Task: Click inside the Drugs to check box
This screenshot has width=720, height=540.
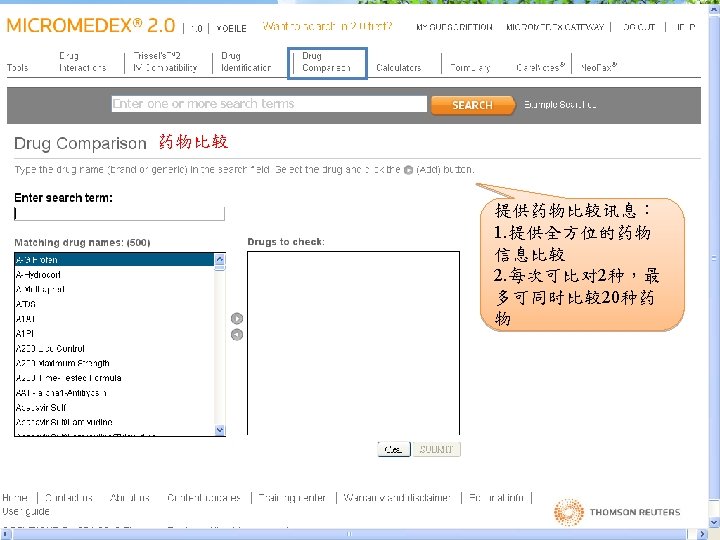Action: coord(353,343)
